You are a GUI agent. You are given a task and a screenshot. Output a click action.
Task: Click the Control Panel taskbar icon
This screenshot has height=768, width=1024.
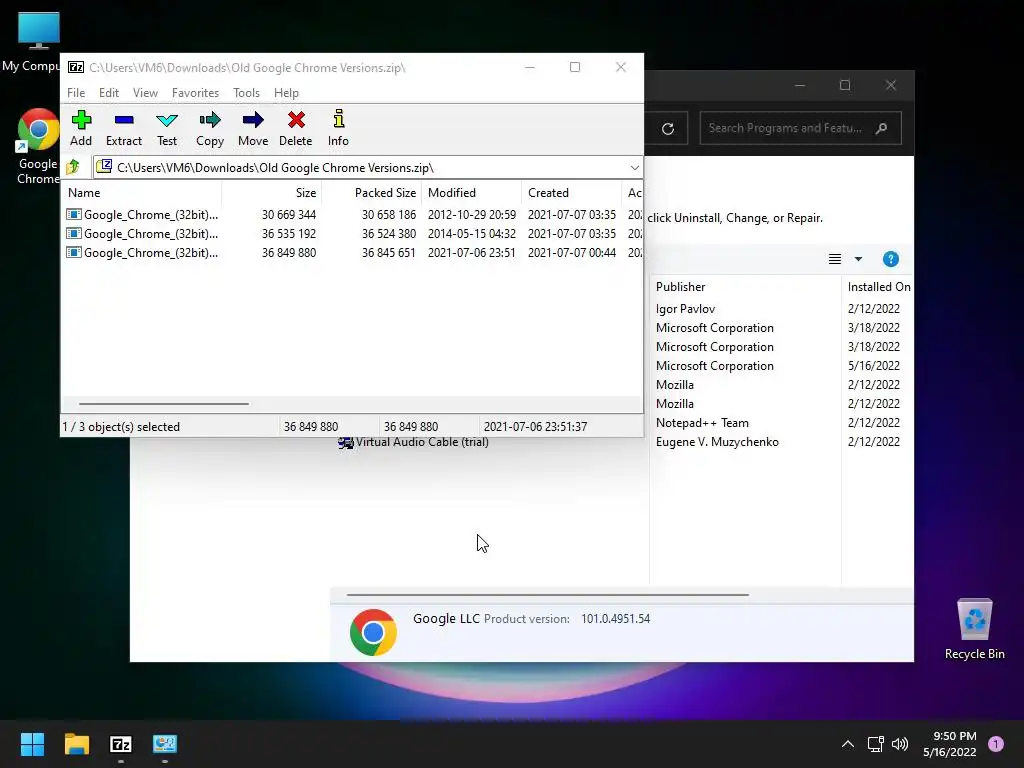(x=165, y=744)
